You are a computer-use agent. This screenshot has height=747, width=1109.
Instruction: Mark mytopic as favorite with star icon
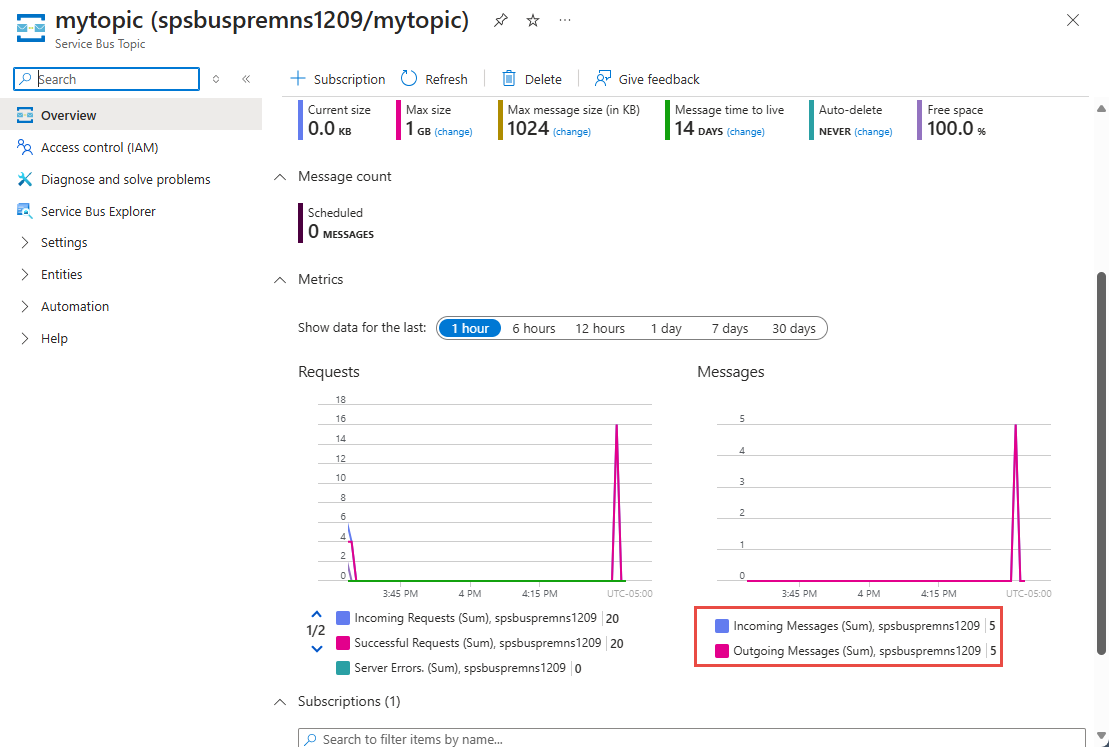533,21
